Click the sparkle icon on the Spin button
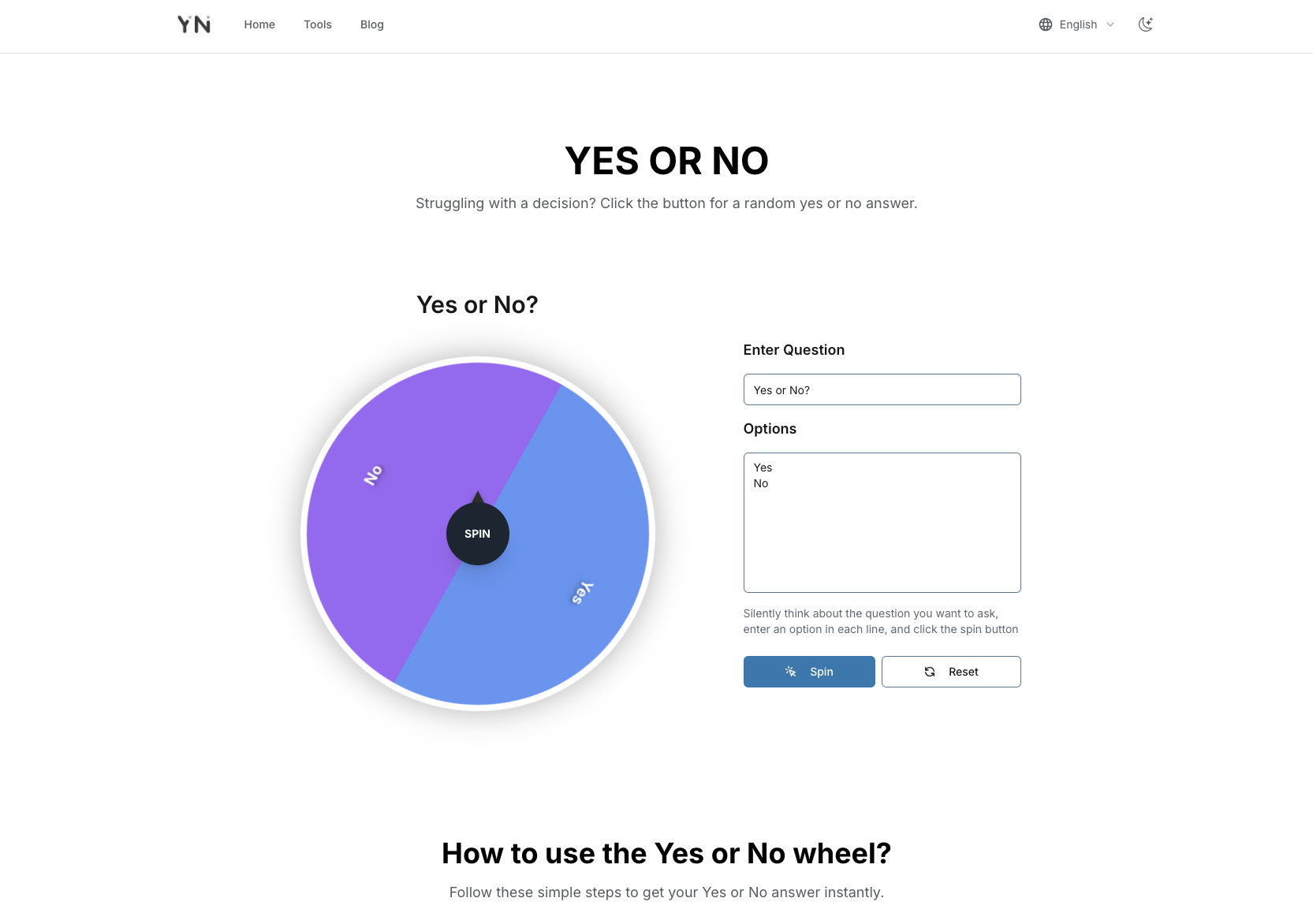Screen dimensions: 1313x924 [x=790, y=672]
